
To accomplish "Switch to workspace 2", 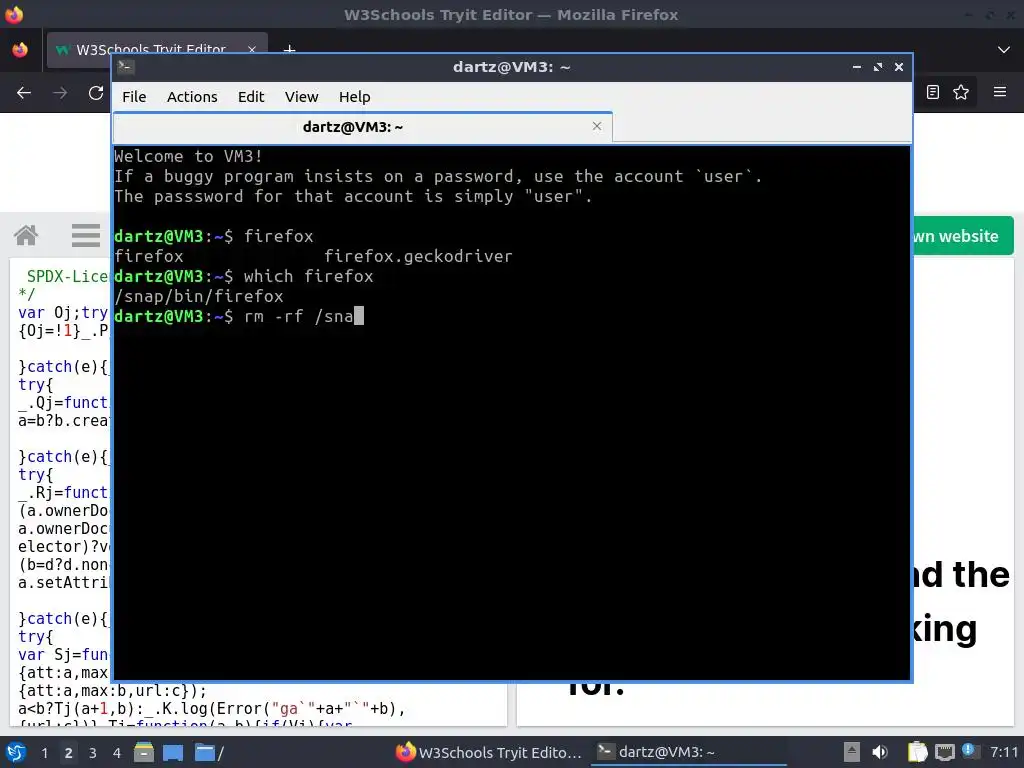I will [69, 753].
